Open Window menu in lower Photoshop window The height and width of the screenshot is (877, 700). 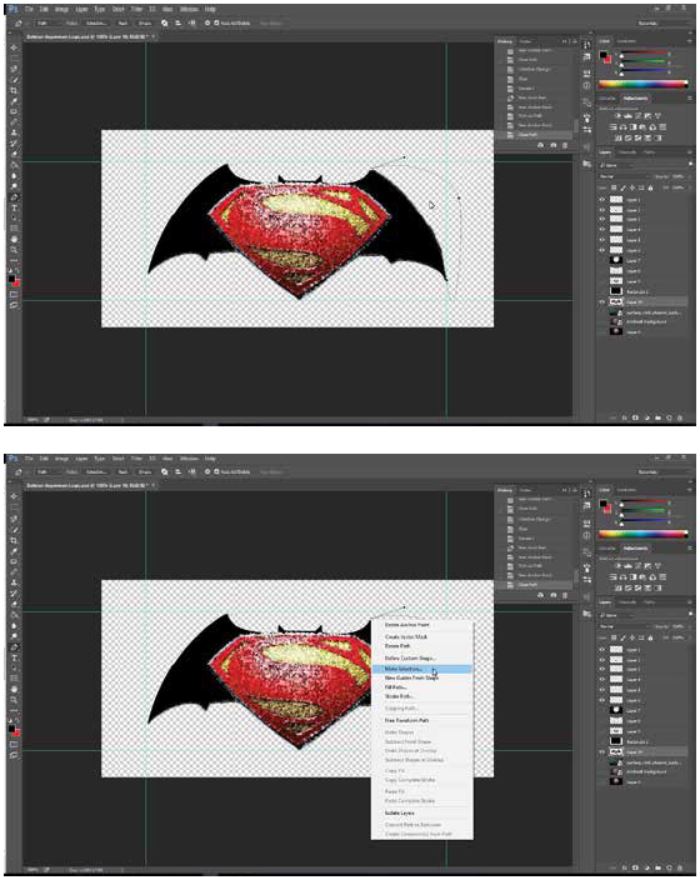click(x=189, y=458)
